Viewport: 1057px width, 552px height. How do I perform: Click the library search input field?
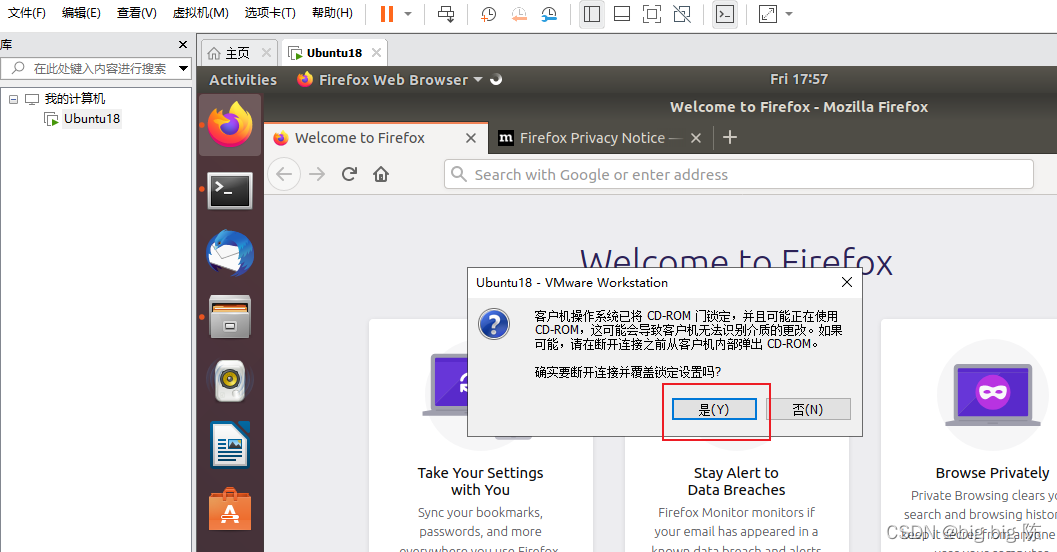click(96, 68)
